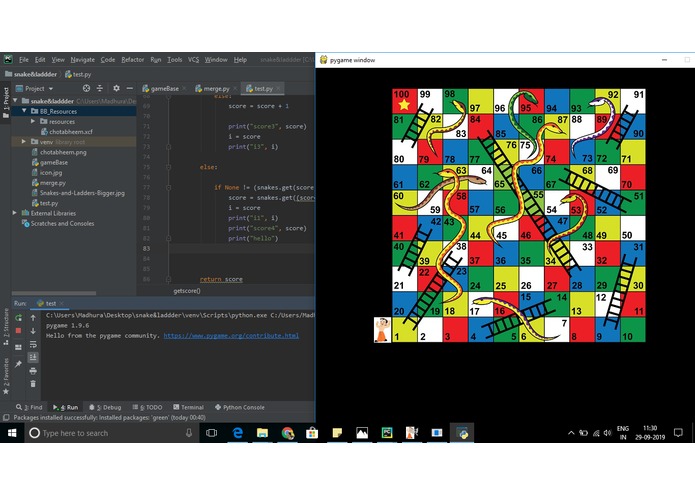Open Microsoft Edge from the taskbar
The width and height of the screenshot is (695, 494).
tap(238, 433)
